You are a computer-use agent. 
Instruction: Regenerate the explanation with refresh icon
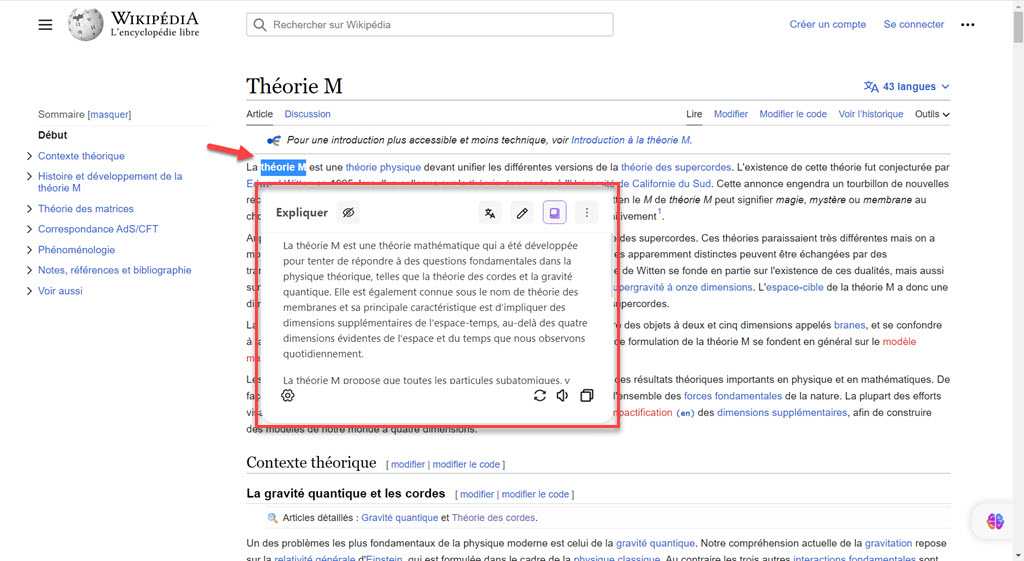539,395
